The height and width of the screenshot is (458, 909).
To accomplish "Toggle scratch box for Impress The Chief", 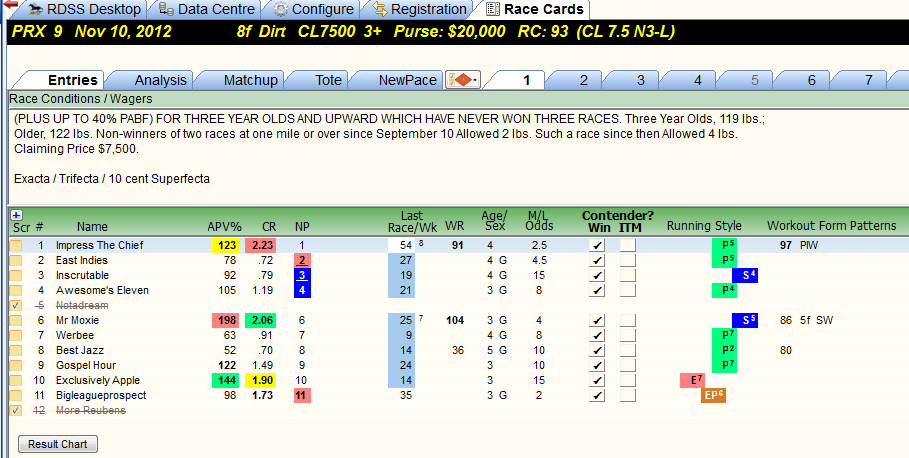I will coord(16,245).
